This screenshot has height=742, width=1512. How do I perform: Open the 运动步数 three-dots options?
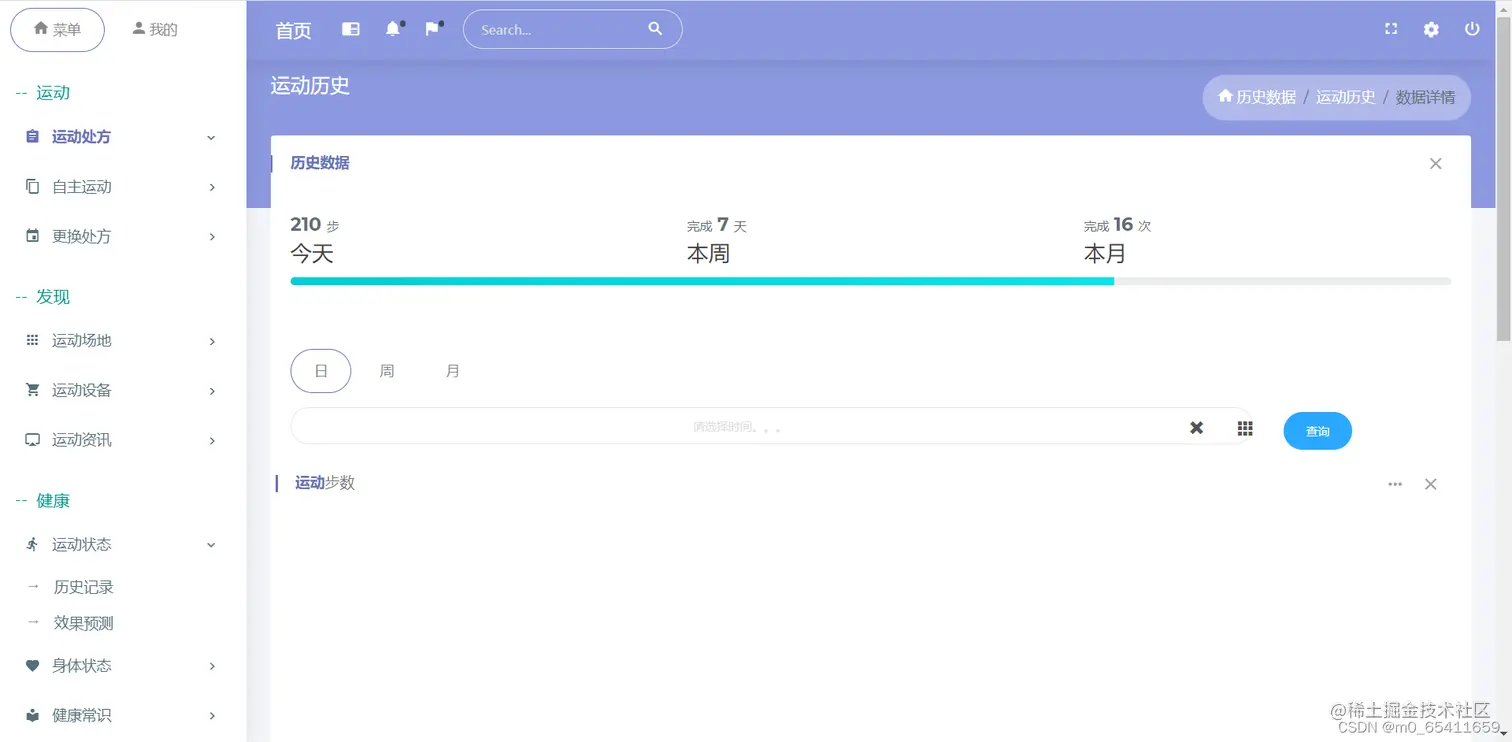point(1395,484)
